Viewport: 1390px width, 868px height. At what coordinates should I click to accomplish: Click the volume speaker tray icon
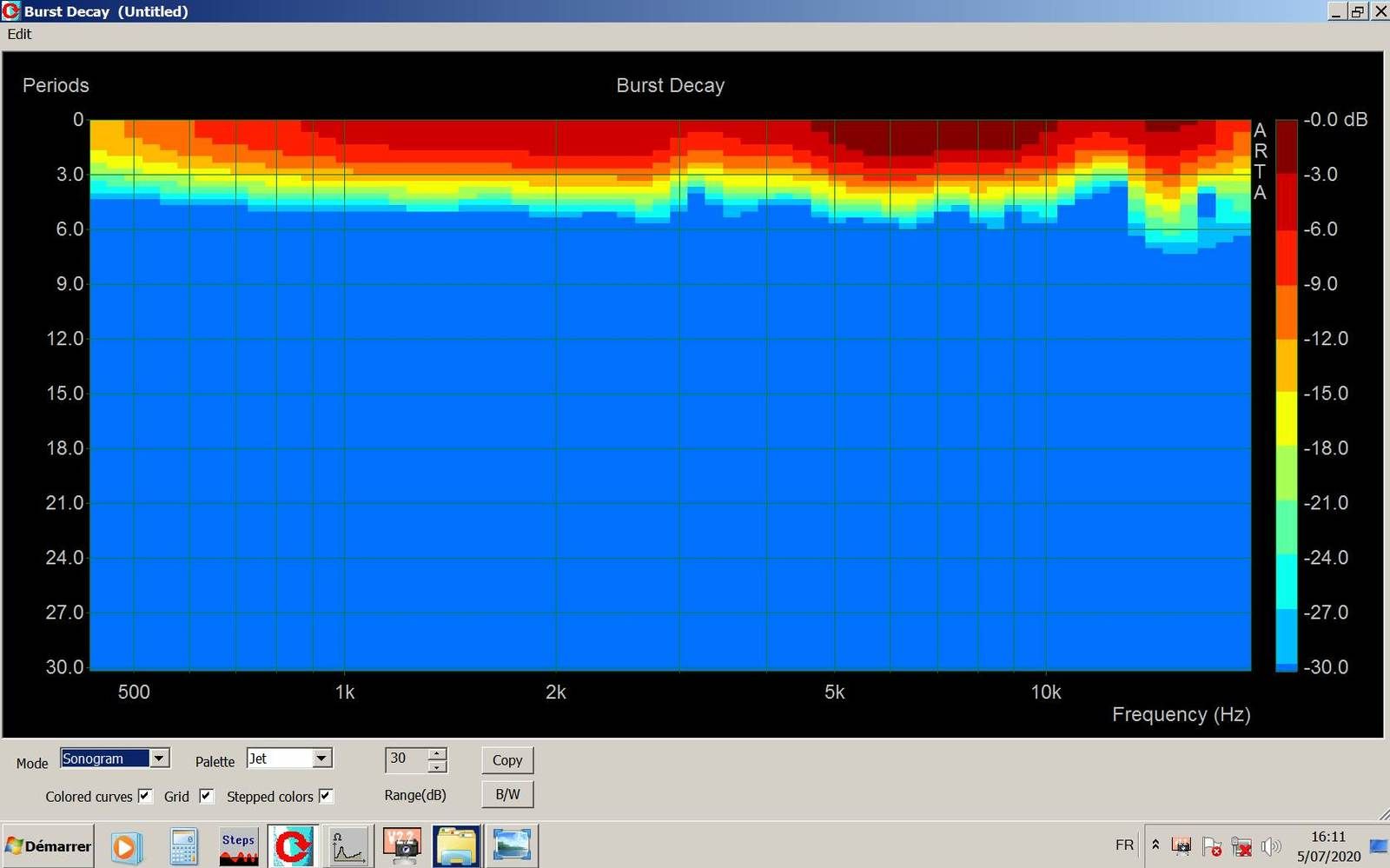click(x=1270, y=846)
